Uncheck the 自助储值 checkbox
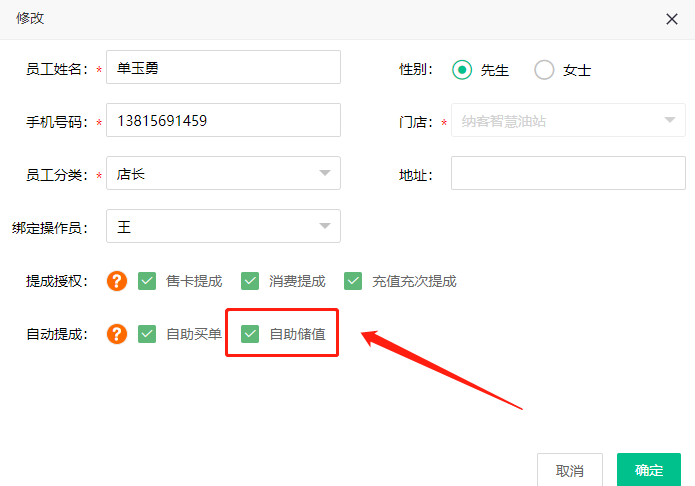The height and width of the screenshot is (486, 695). click(x=250, y=334)
